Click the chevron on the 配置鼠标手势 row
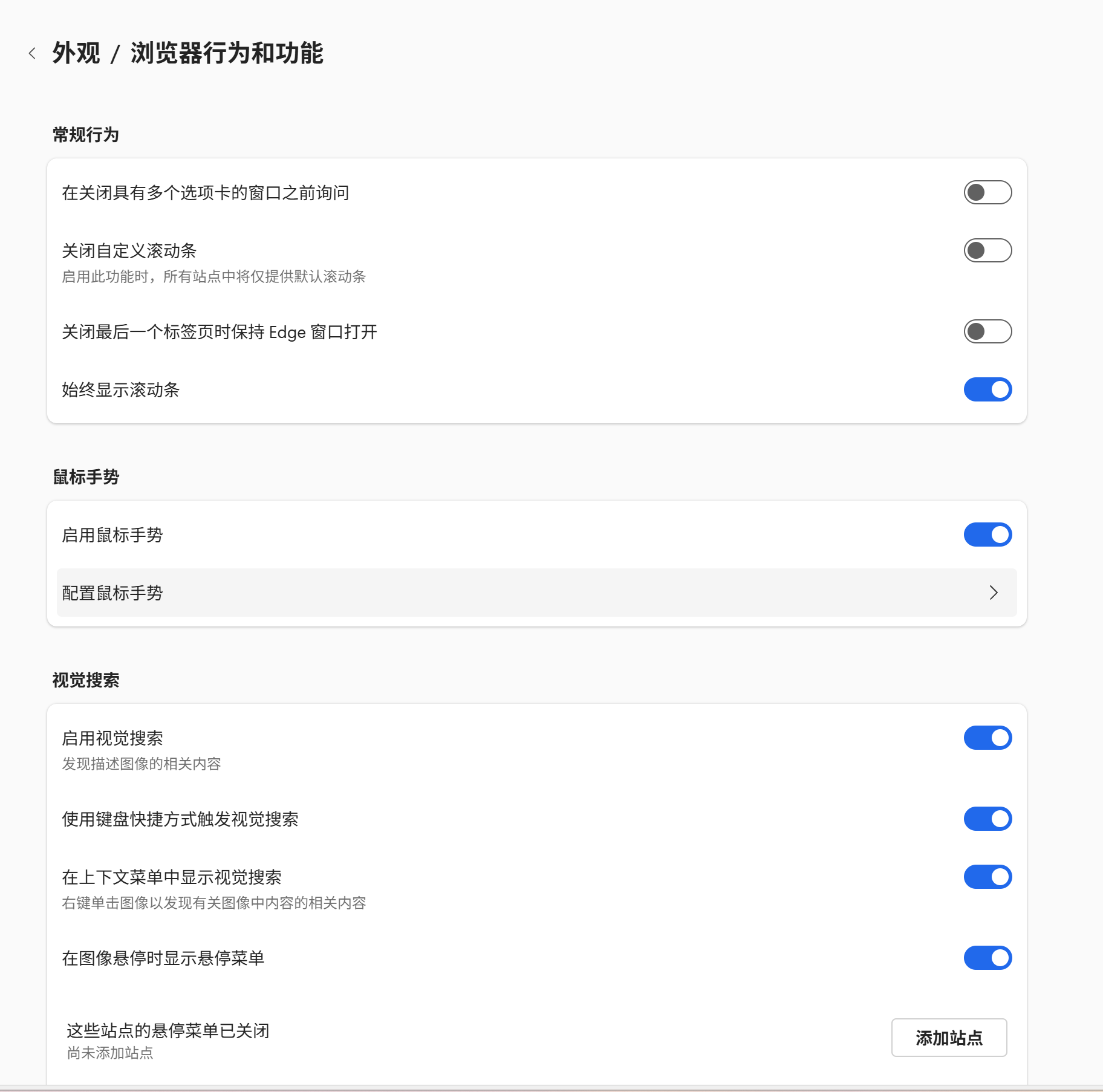This screenshot has width=1103, height=1092. click(x=993, y=593)
